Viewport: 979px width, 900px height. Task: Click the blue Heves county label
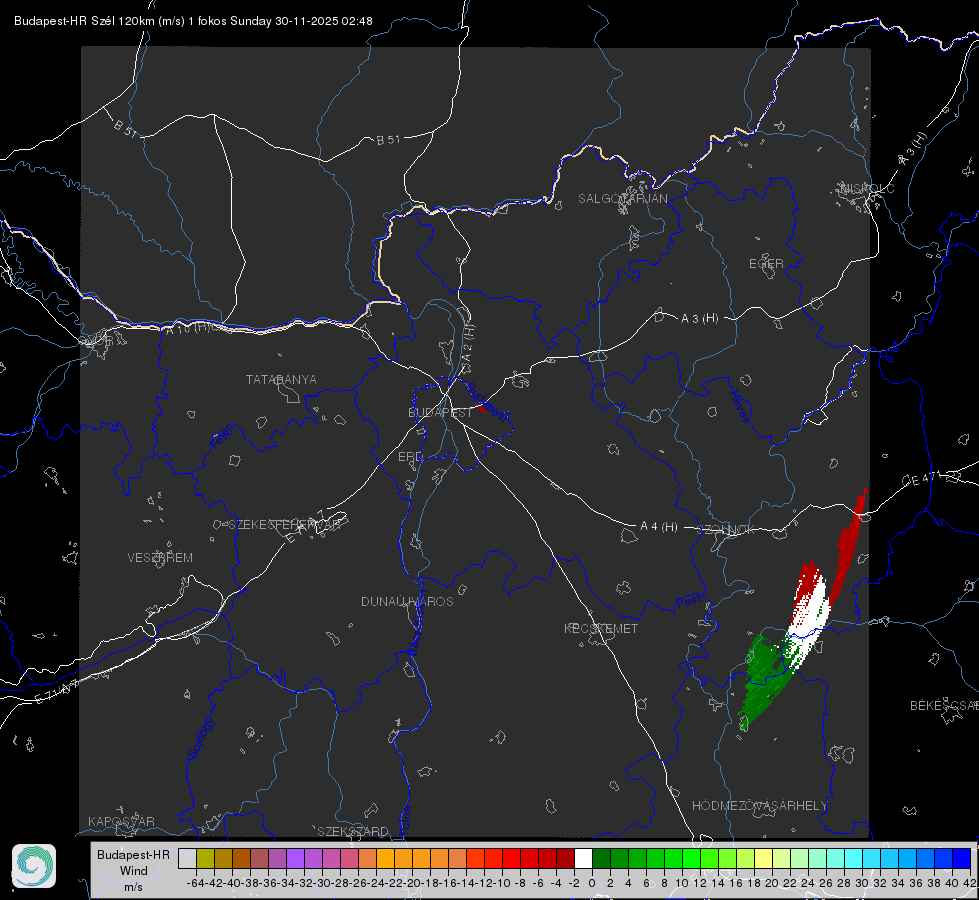point(739,407)
